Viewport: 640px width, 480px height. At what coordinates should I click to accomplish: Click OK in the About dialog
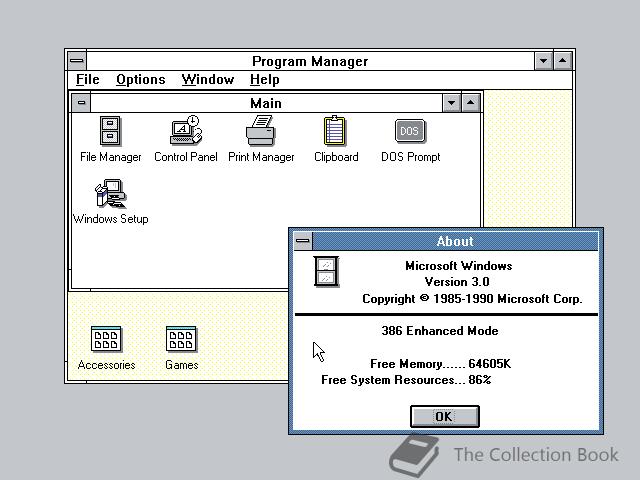[444, 417]
